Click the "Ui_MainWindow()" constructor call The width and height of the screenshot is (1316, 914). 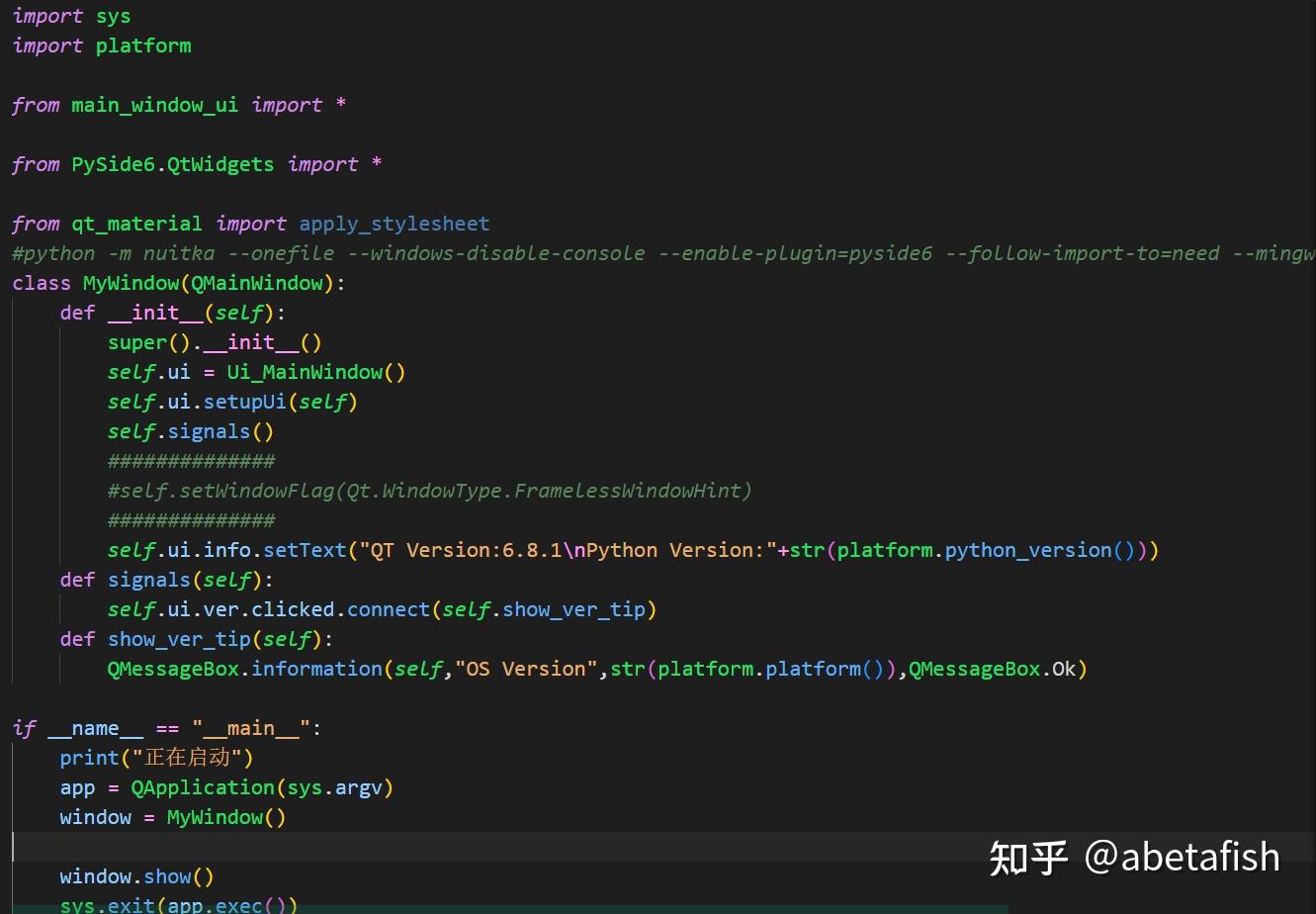(314, 372)
